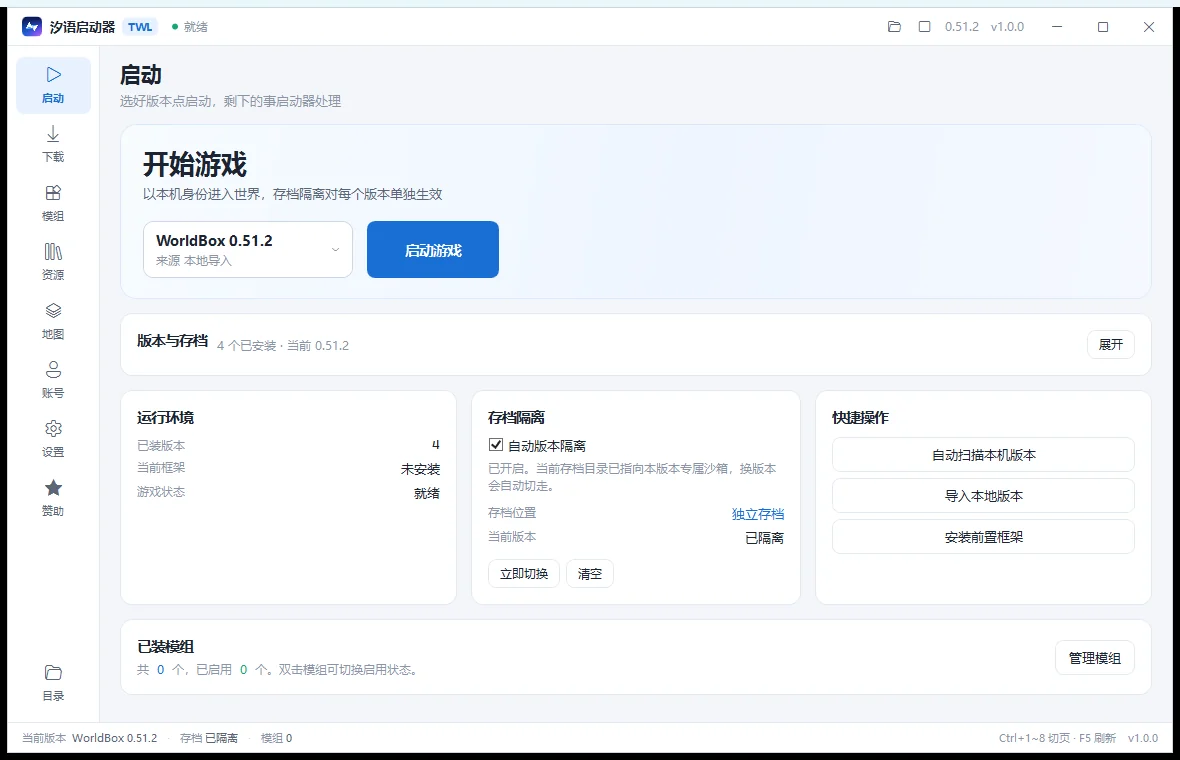This screenshot has height=760, width=1180.
Task: Click the 就绪 value for 游戏状态
Action: coord(427,494)
